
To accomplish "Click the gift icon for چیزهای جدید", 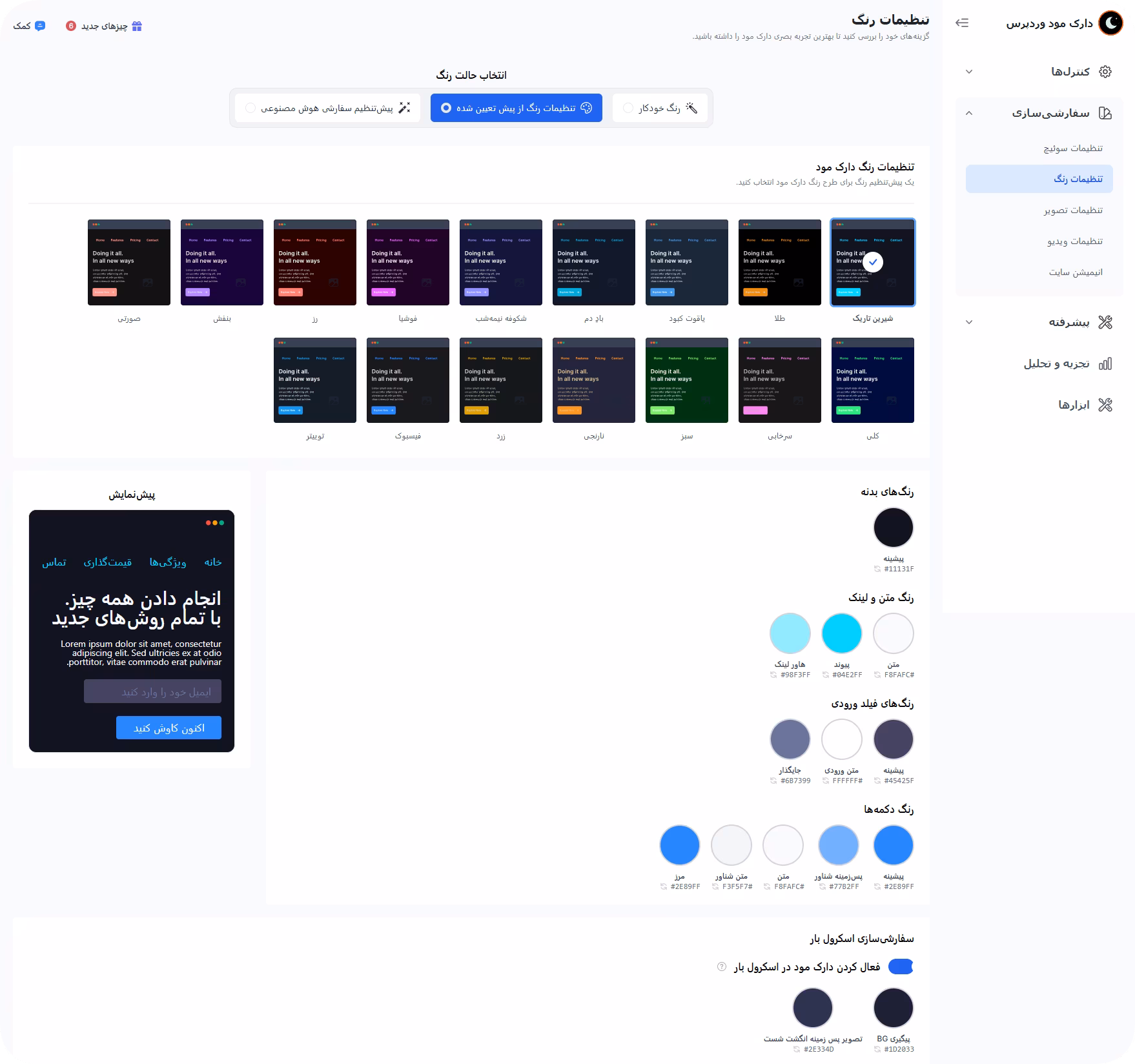I will pos(137,26).
